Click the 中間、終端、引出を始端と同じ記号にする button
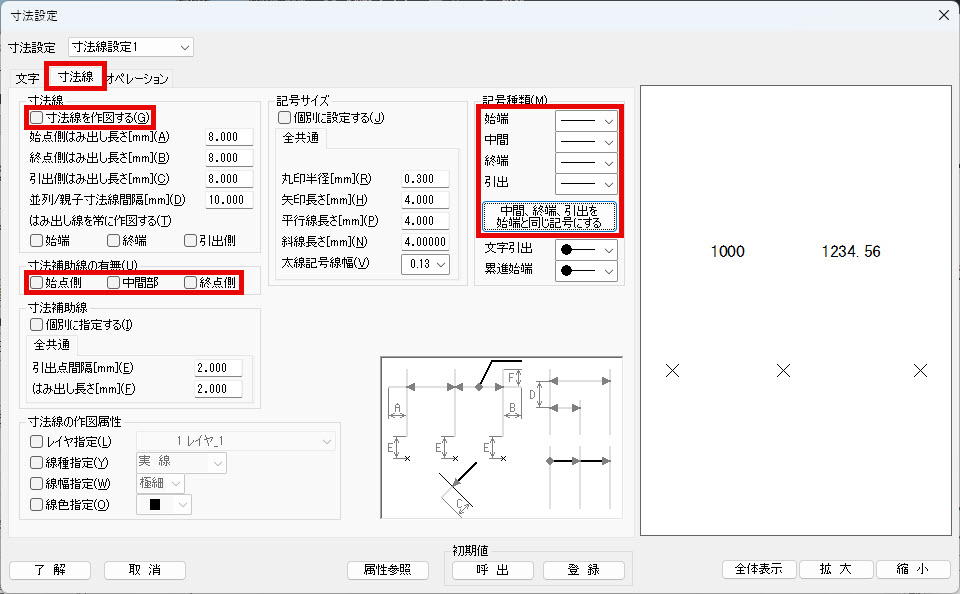Image resolution: width=960 pixels, height=594 pixels. coord(549,216)
